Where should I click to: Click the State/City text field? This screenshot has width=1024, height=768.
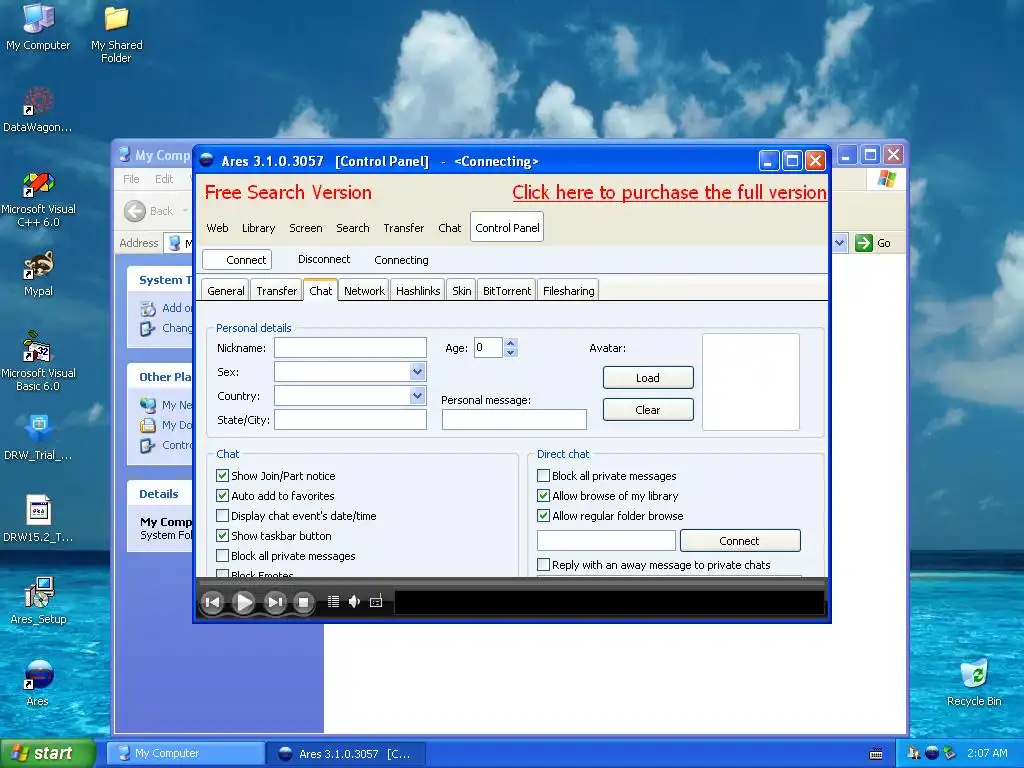point(350,419)
